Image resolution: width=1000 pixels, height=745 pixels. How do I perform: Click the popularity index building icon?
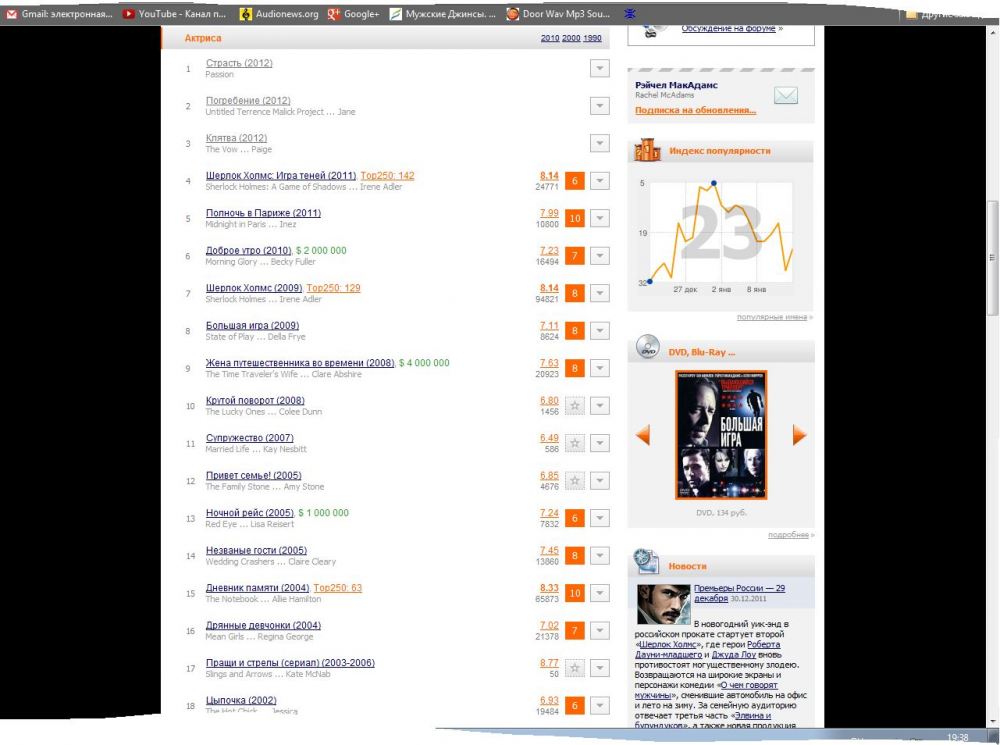(647, 150)
